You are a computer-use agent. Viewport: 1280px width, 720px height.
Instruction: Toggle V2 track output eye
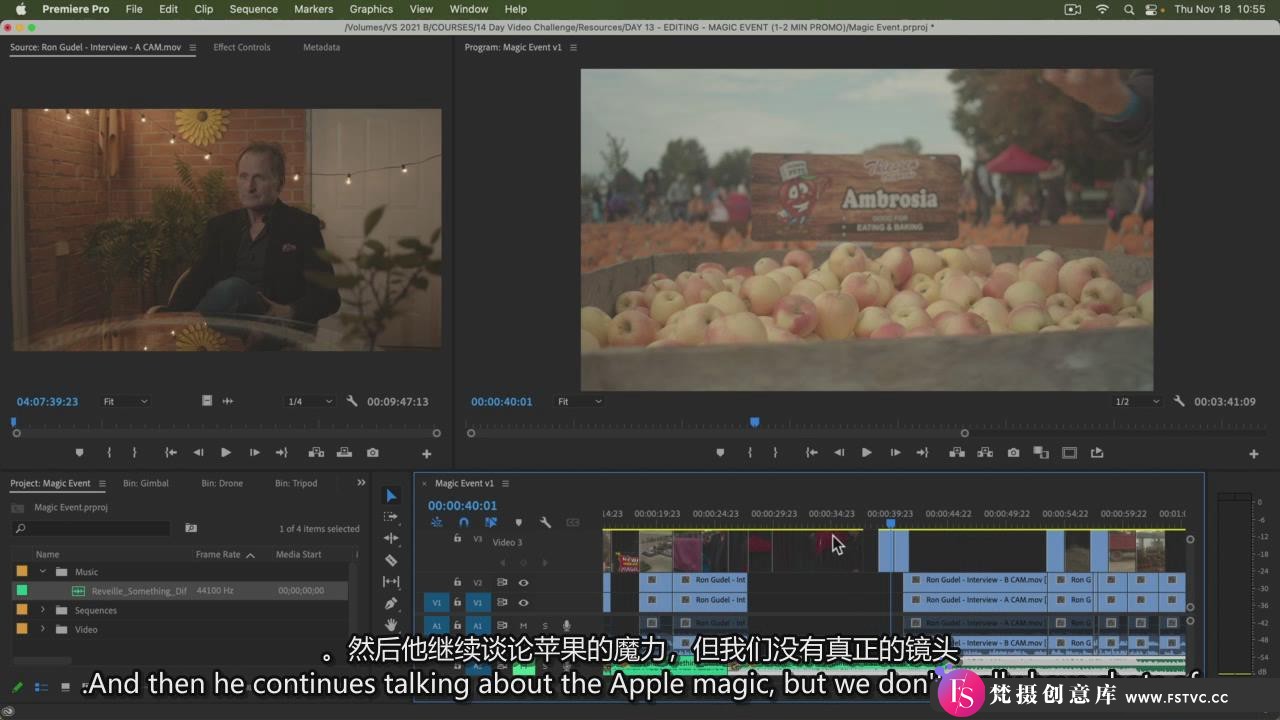click(523, 582)
